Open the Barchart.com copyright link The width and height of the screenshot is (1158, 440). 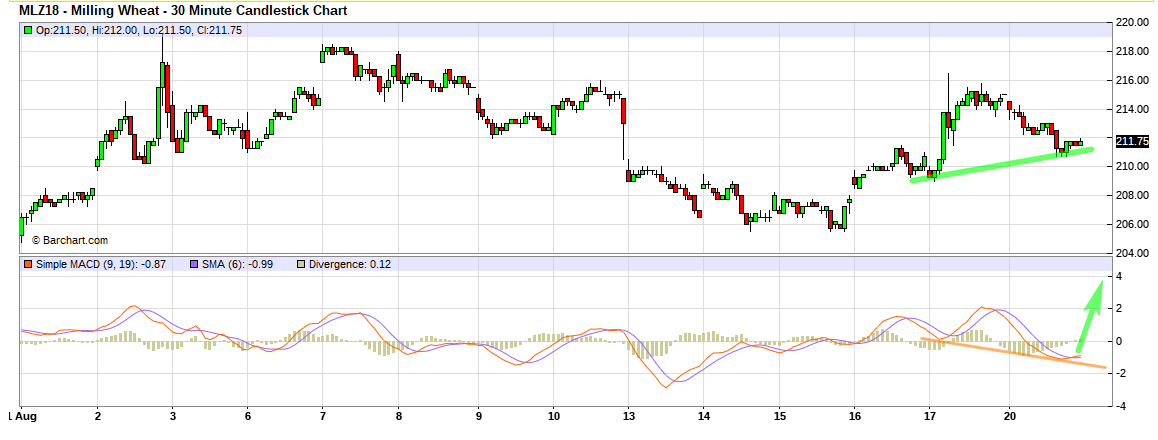[68, 240]
